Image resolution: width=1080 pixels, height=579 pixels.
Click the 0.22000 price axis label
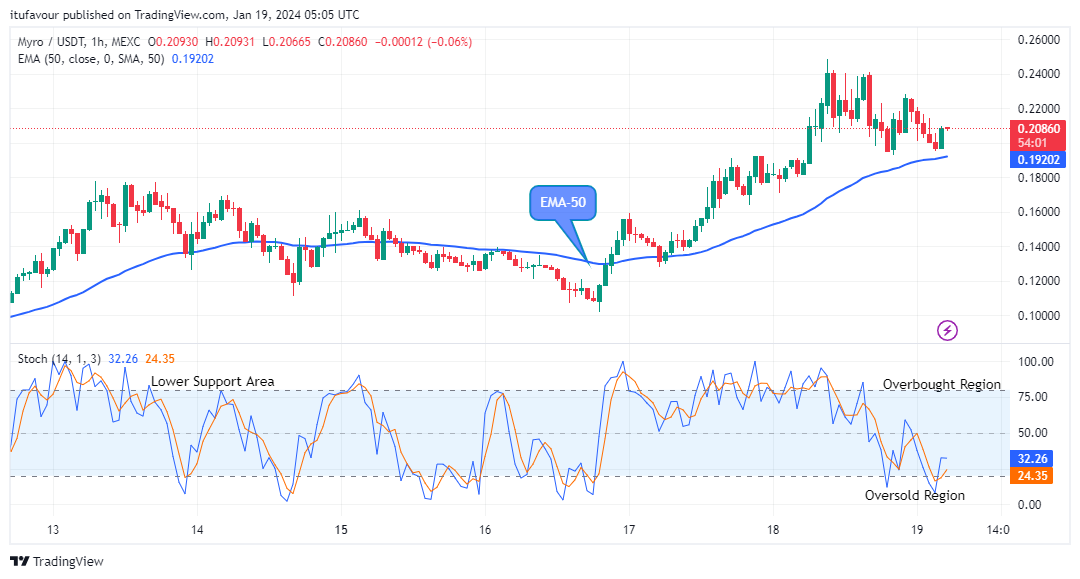coord(1039,109)
